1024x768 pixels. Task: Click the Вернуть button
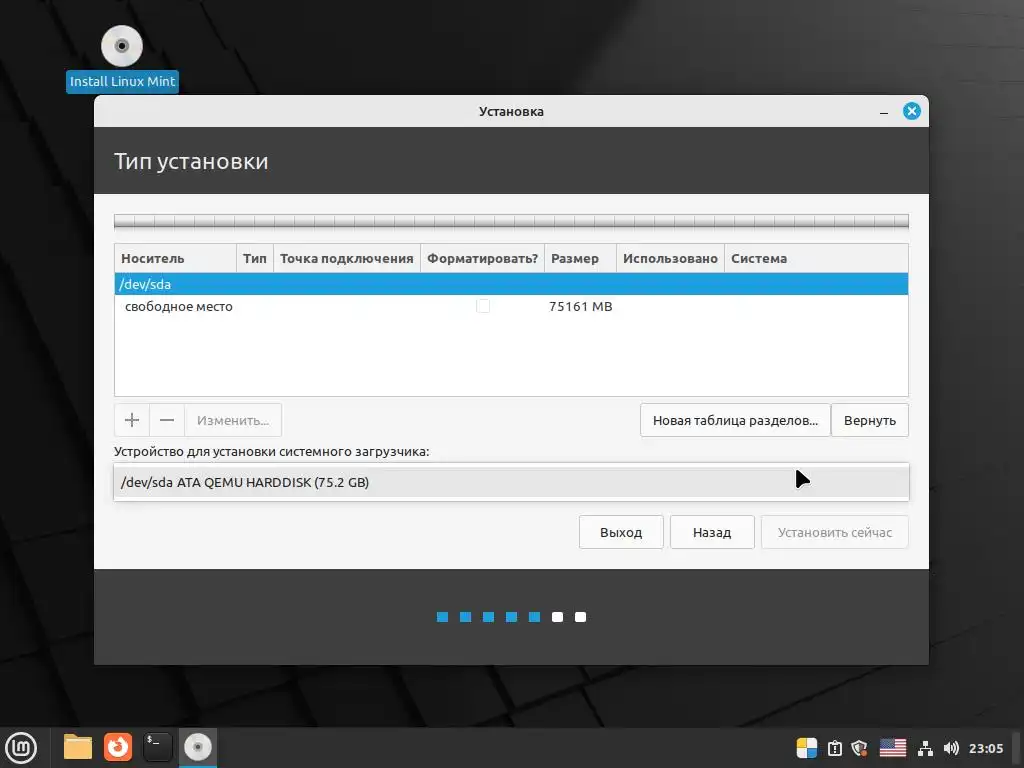pos(869,420)
